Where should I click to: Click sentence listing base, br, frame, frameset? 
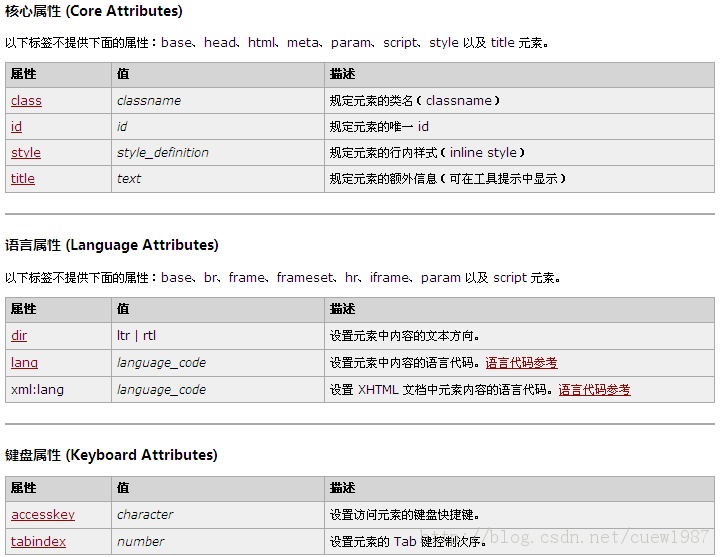(283, 278)
